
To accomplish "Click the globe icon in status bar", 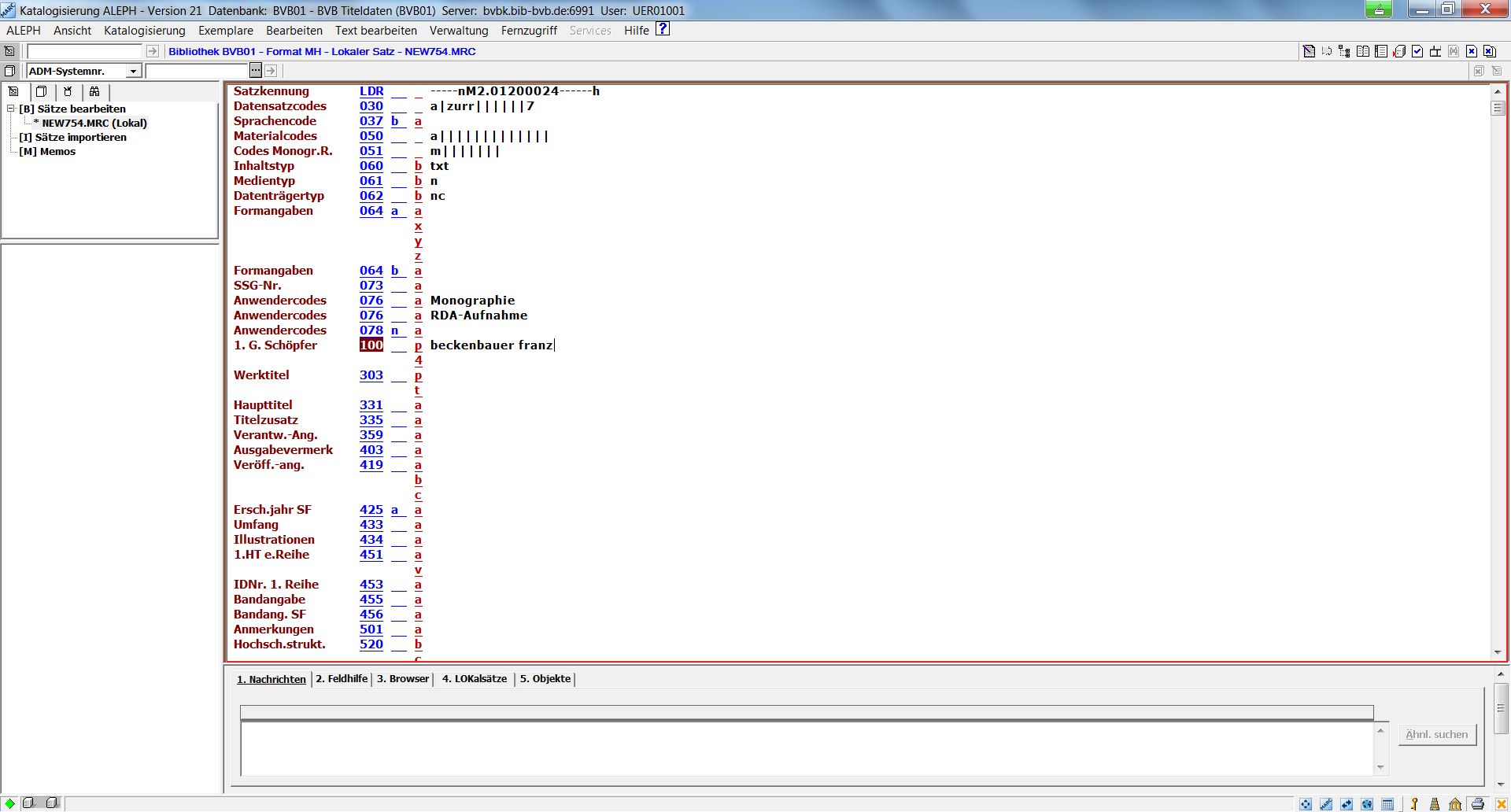I will [1367, 803].
